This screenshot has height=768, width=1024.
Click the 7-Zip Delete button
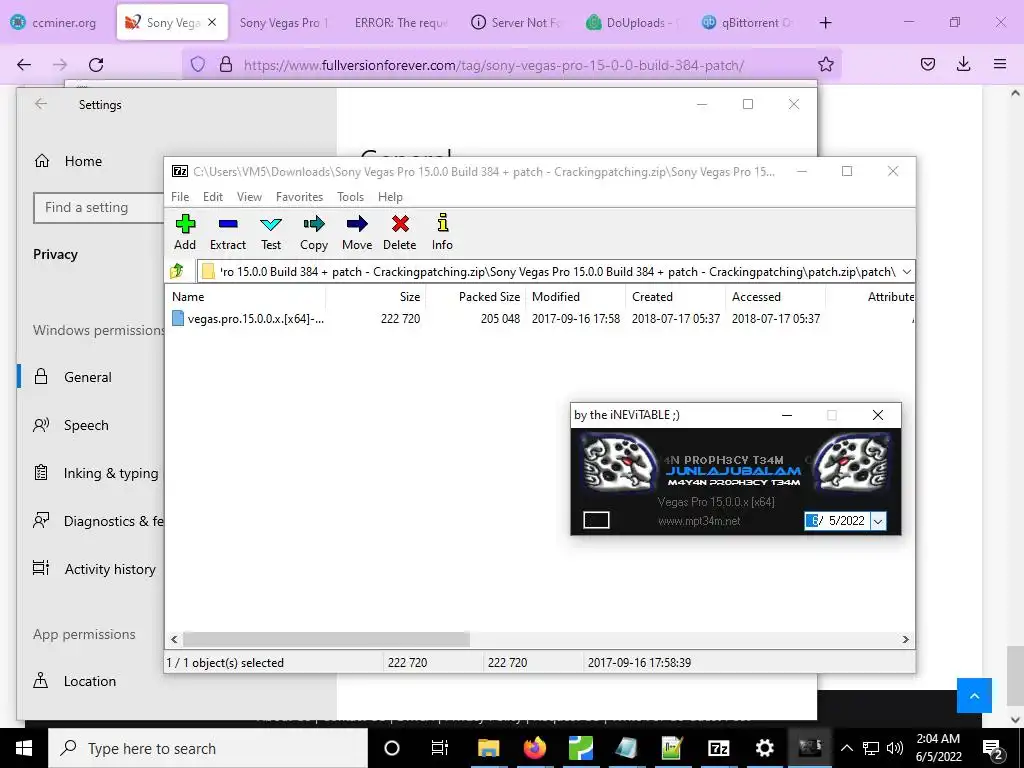[400, 232]
